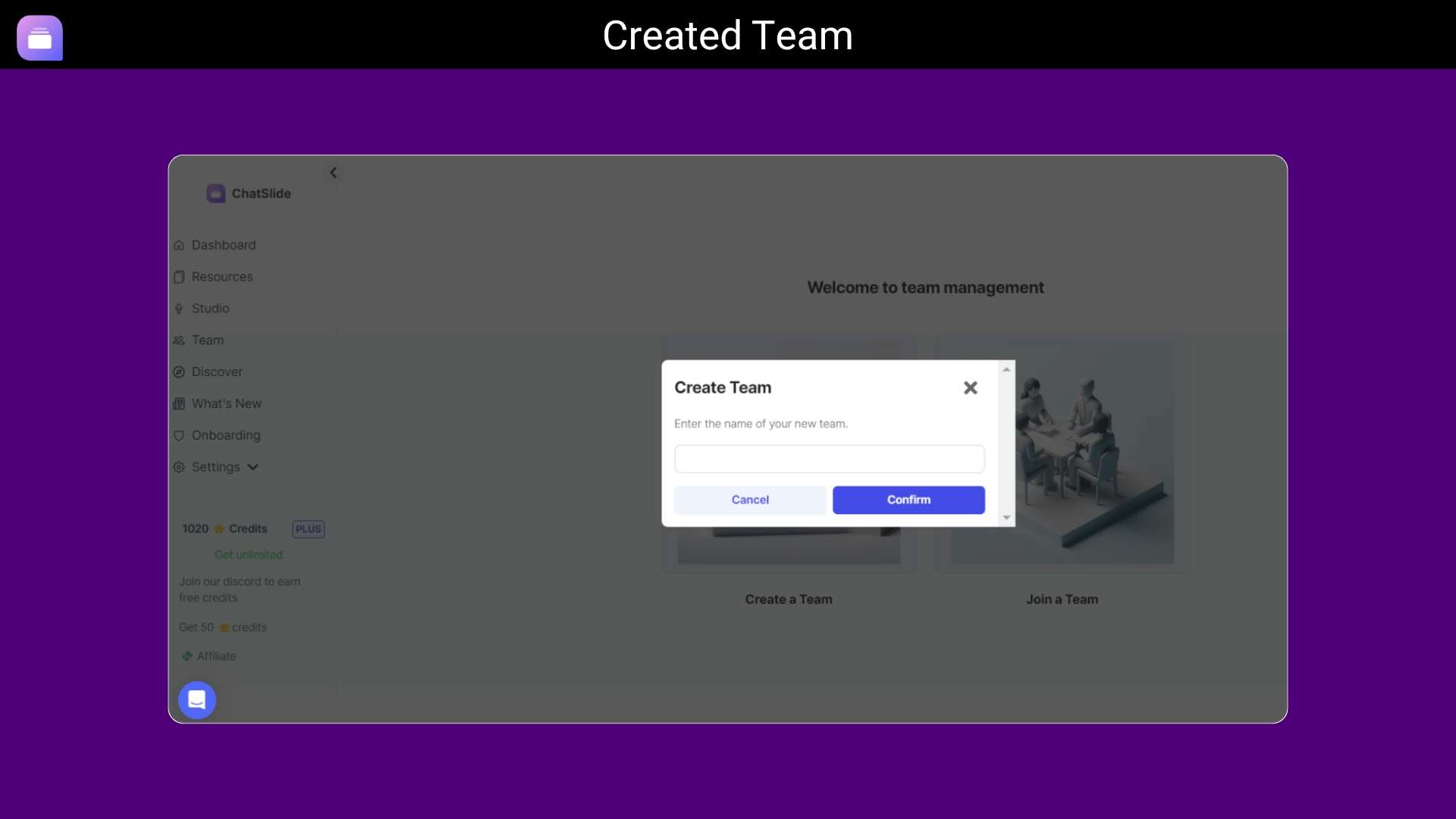This screenshot has width=1456, height=819.
Task: Click the ChatSlide logo icon
Action: click(x=215, y=193)
